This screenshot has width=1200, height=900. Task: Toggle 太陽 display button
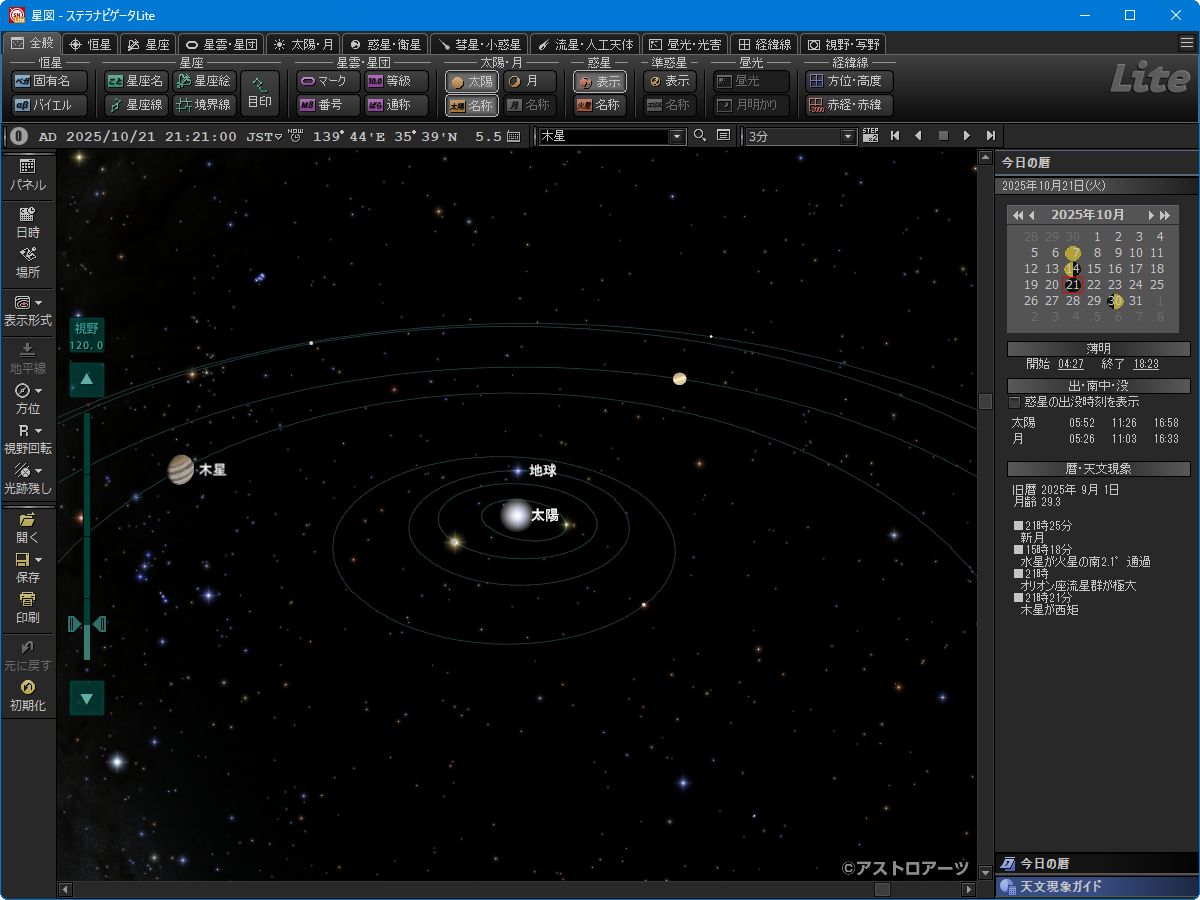471,82
